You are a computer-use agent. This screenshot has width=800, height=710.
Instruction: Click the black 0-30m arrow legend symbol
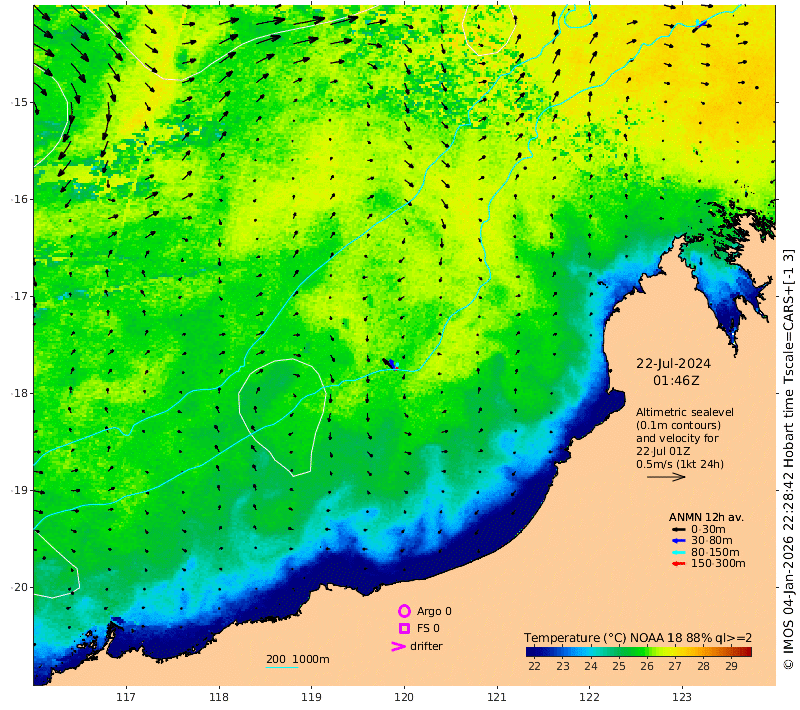tap(679, 529)
